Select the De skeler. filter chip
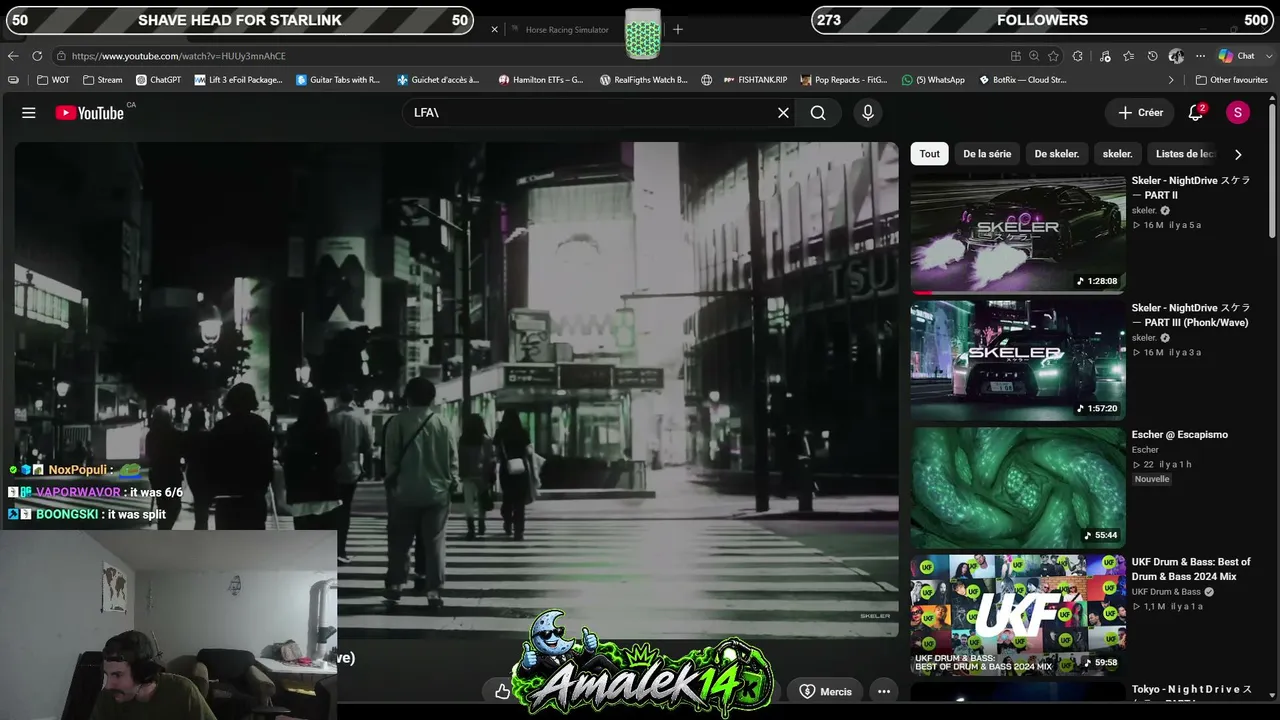Screen dimensions: 1280x720 [1057, 154]
